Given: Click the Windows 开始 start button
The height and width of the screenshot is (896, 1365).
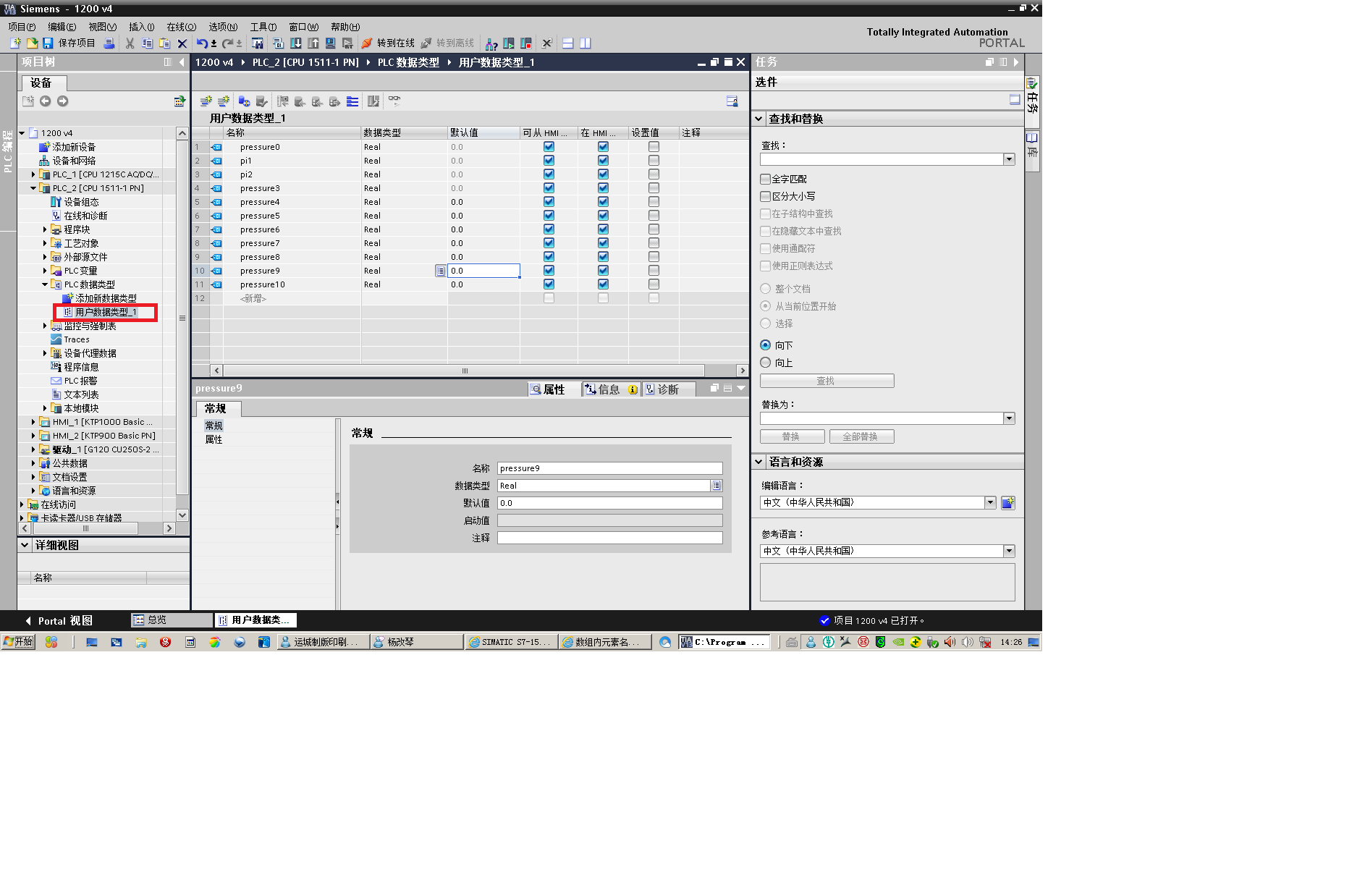Looking at the screenshot, I should pyautogui.click(x=18, y=642).
